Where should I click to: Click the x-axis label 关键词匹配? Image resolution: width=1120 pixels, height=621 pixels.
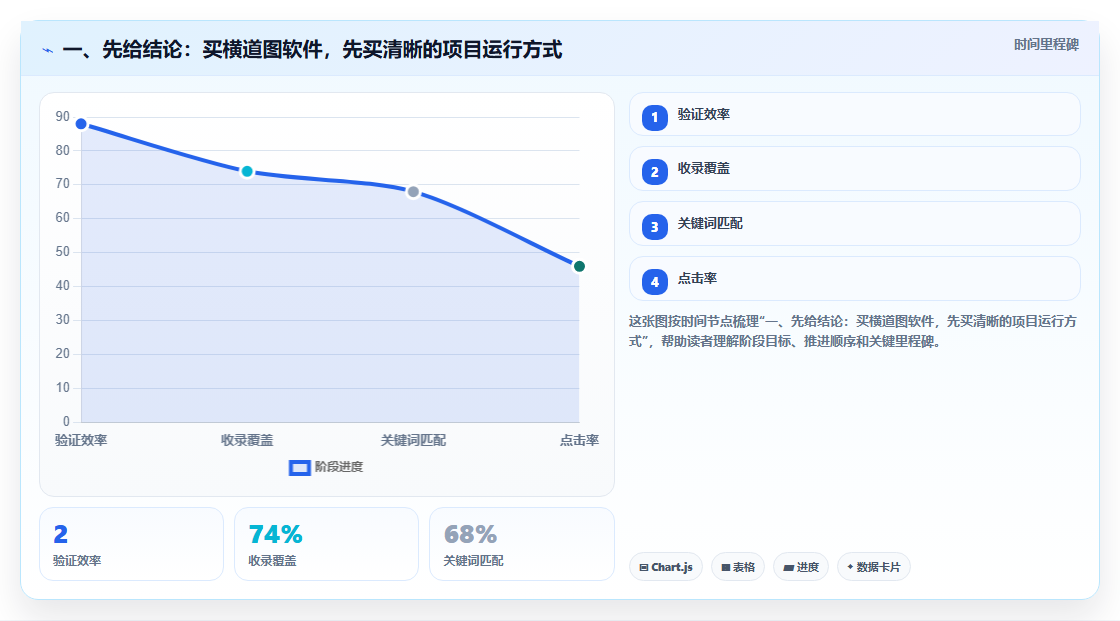coord(413,440)
